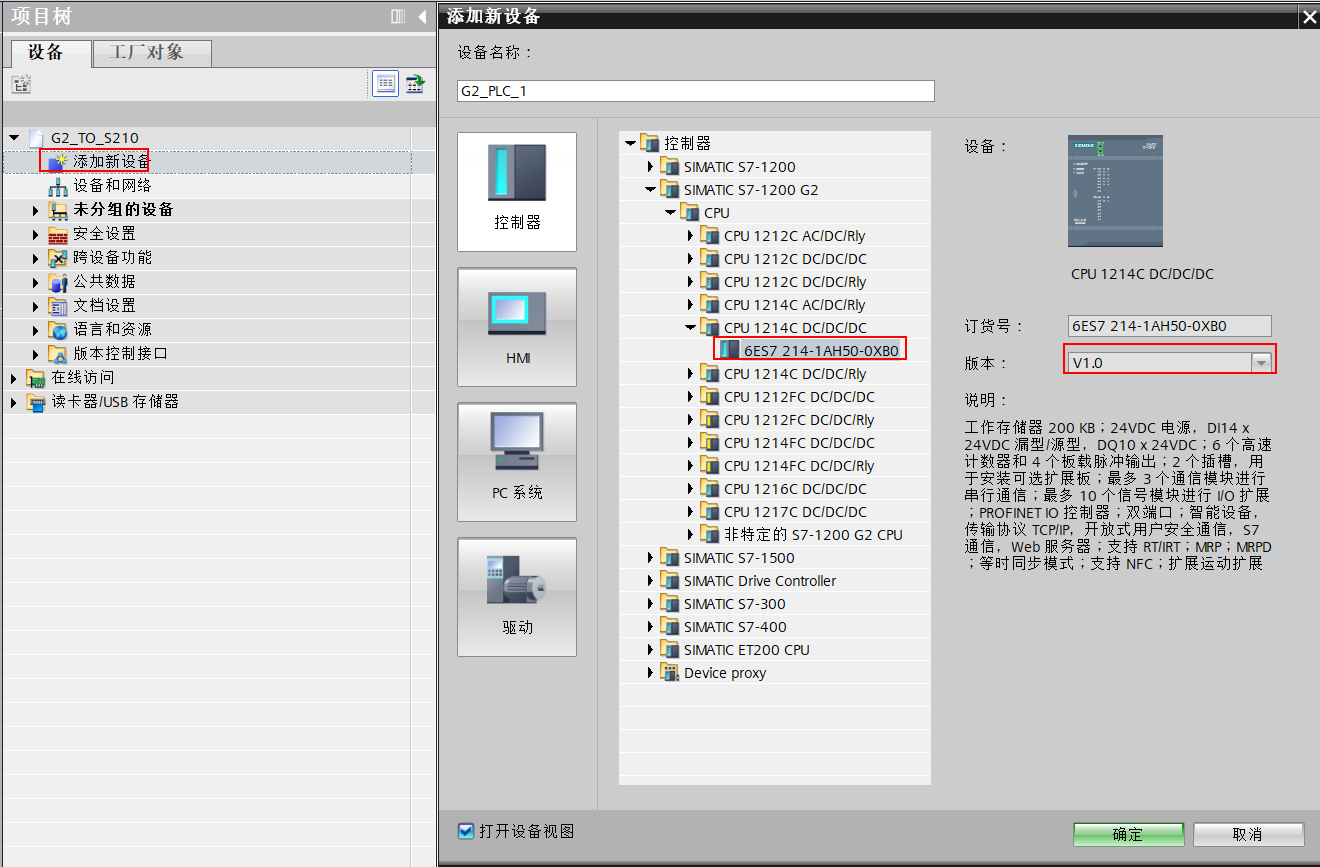Screen dimensions: 1320x867
Task: Select the 控制器 category icon
Action: [x=516, y=191]
